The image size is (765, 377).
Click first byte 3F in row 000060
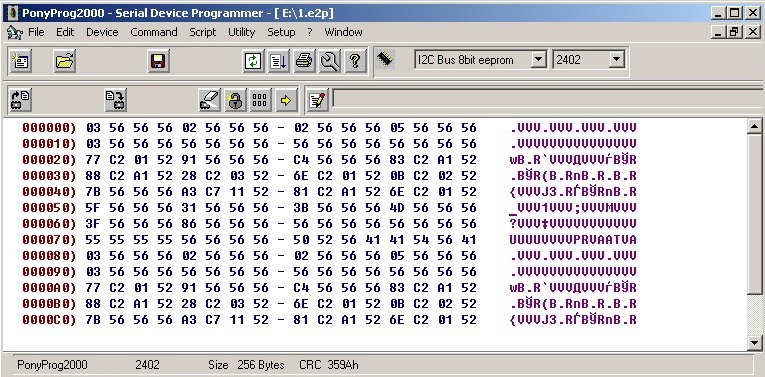click(x=93, y=224)
